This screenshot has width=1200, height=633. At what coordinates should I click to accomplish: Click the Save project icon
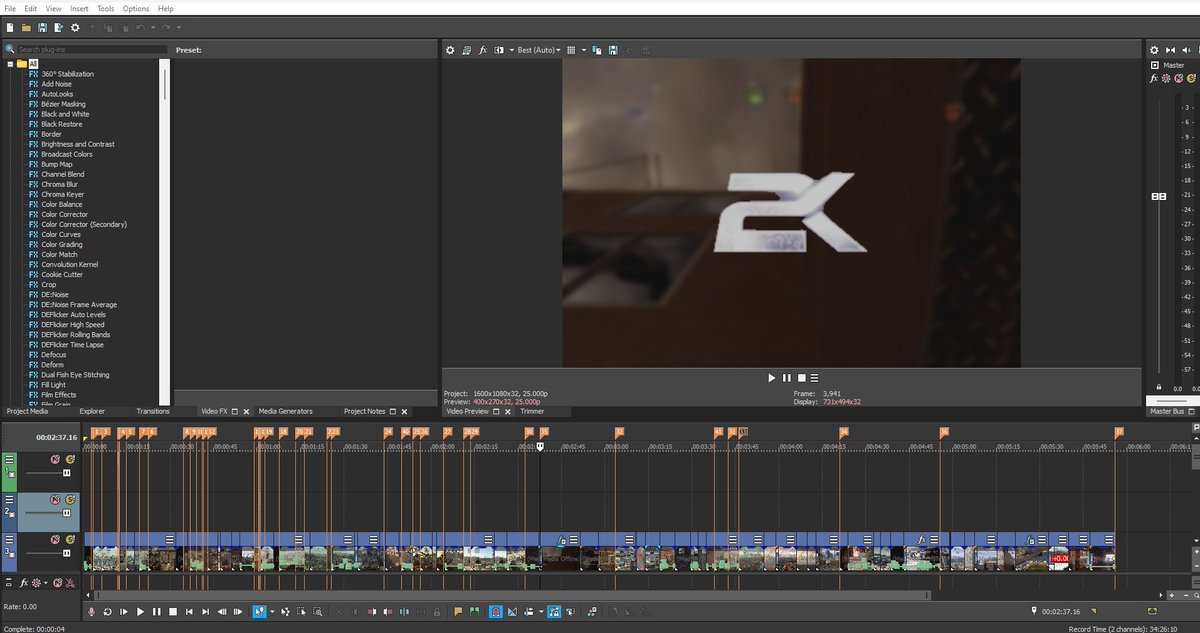(42, 28)
